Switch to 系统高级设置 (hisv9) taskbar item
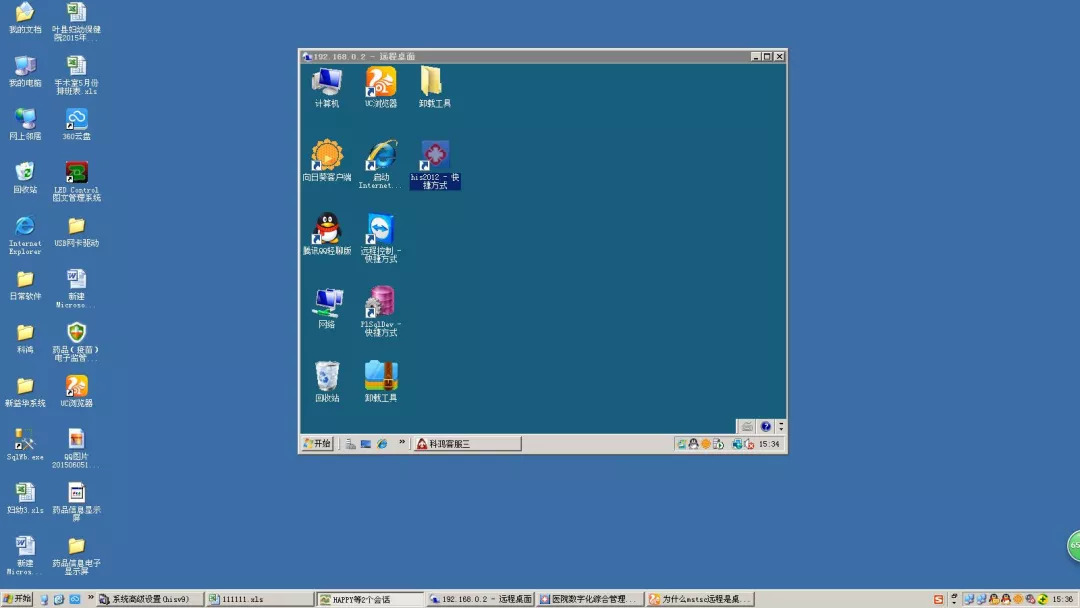Screen dimensions: 1080x608 click(150, 599)
